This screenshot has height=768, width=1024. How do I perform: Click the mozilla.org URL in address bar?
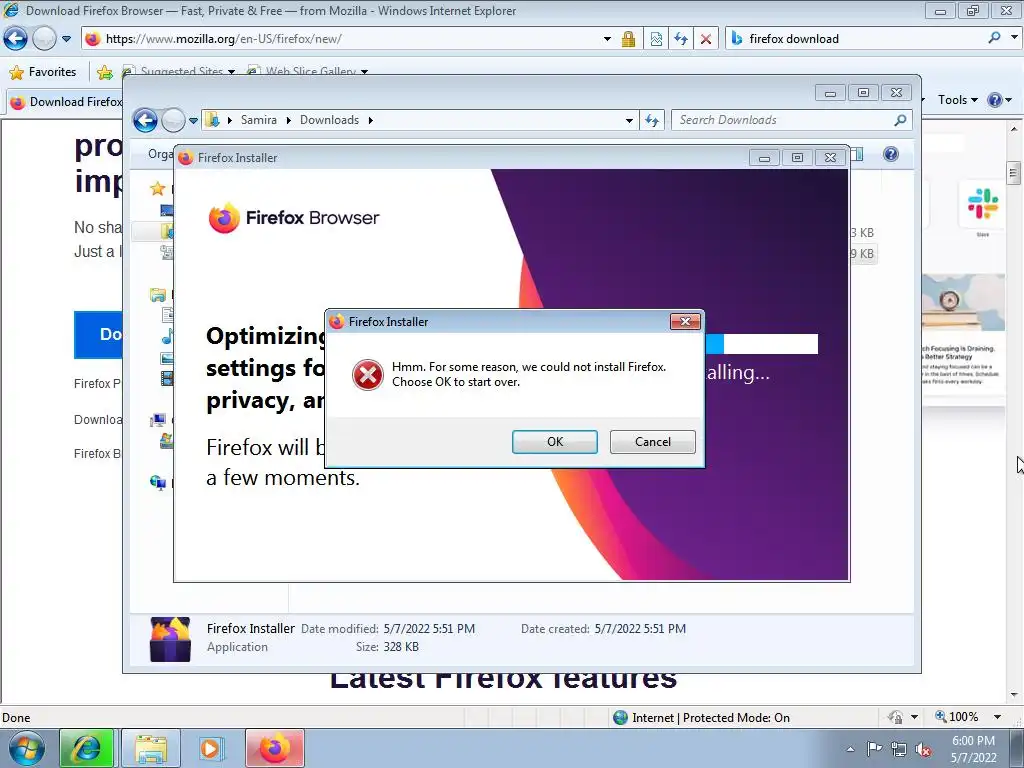tap(223, 39)
